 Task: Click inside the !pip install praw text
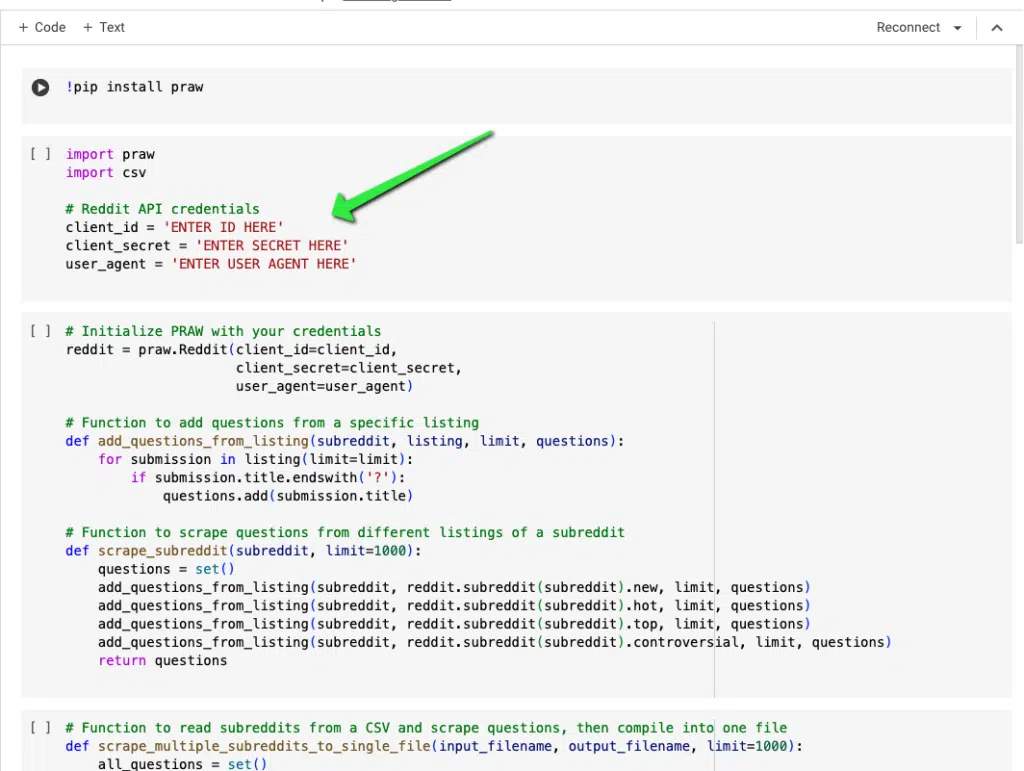click(135, 87)
